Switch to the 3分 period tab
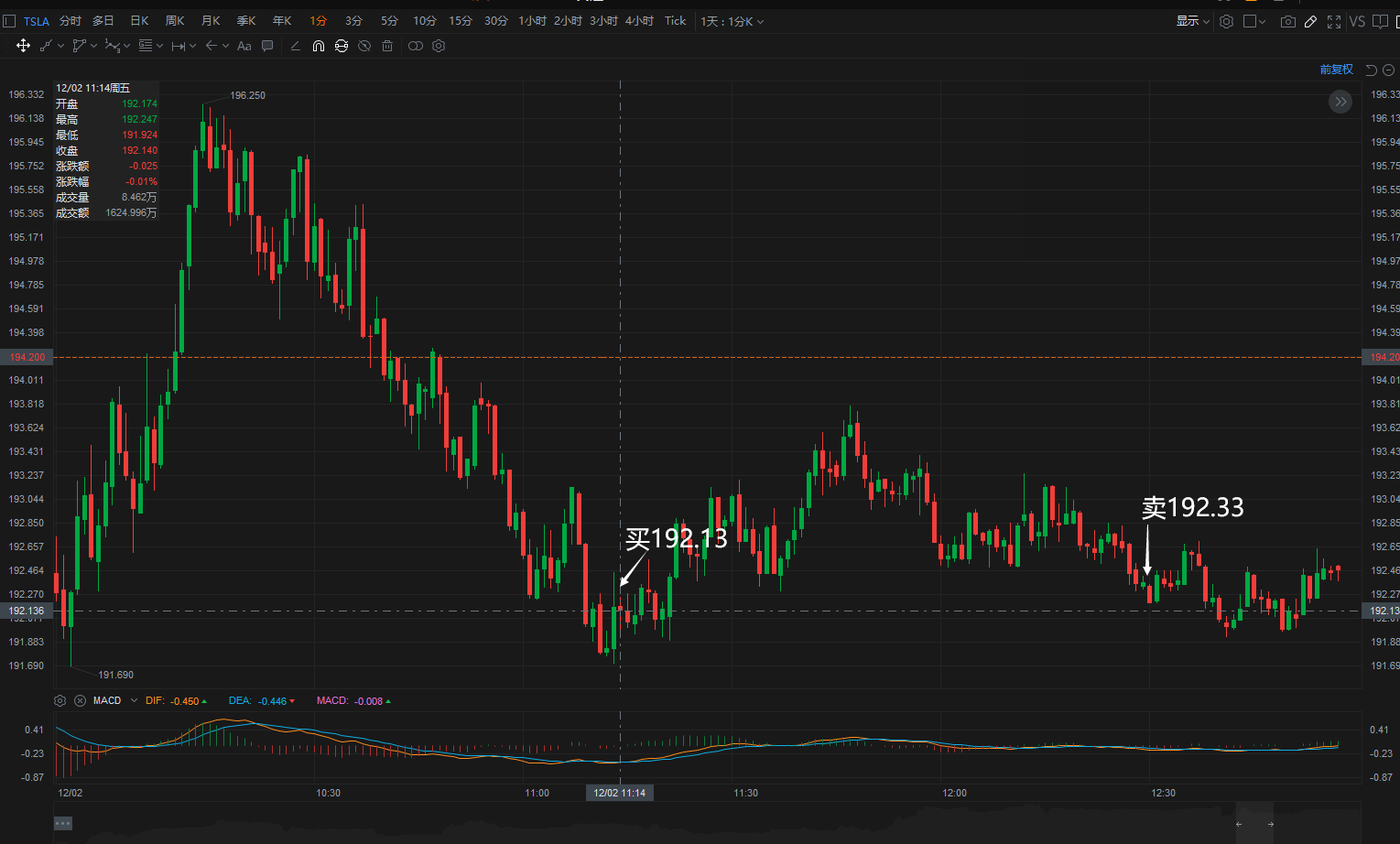This screenshot has height=844, width=1400. click(353, 21)
